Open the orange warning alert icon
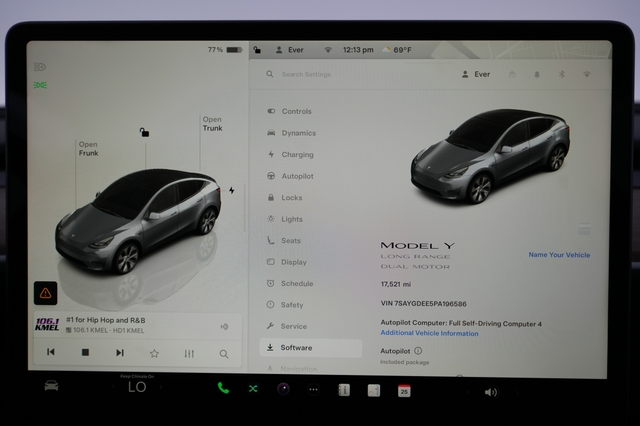This screenshot has height=426, width=640. (45, 293)
